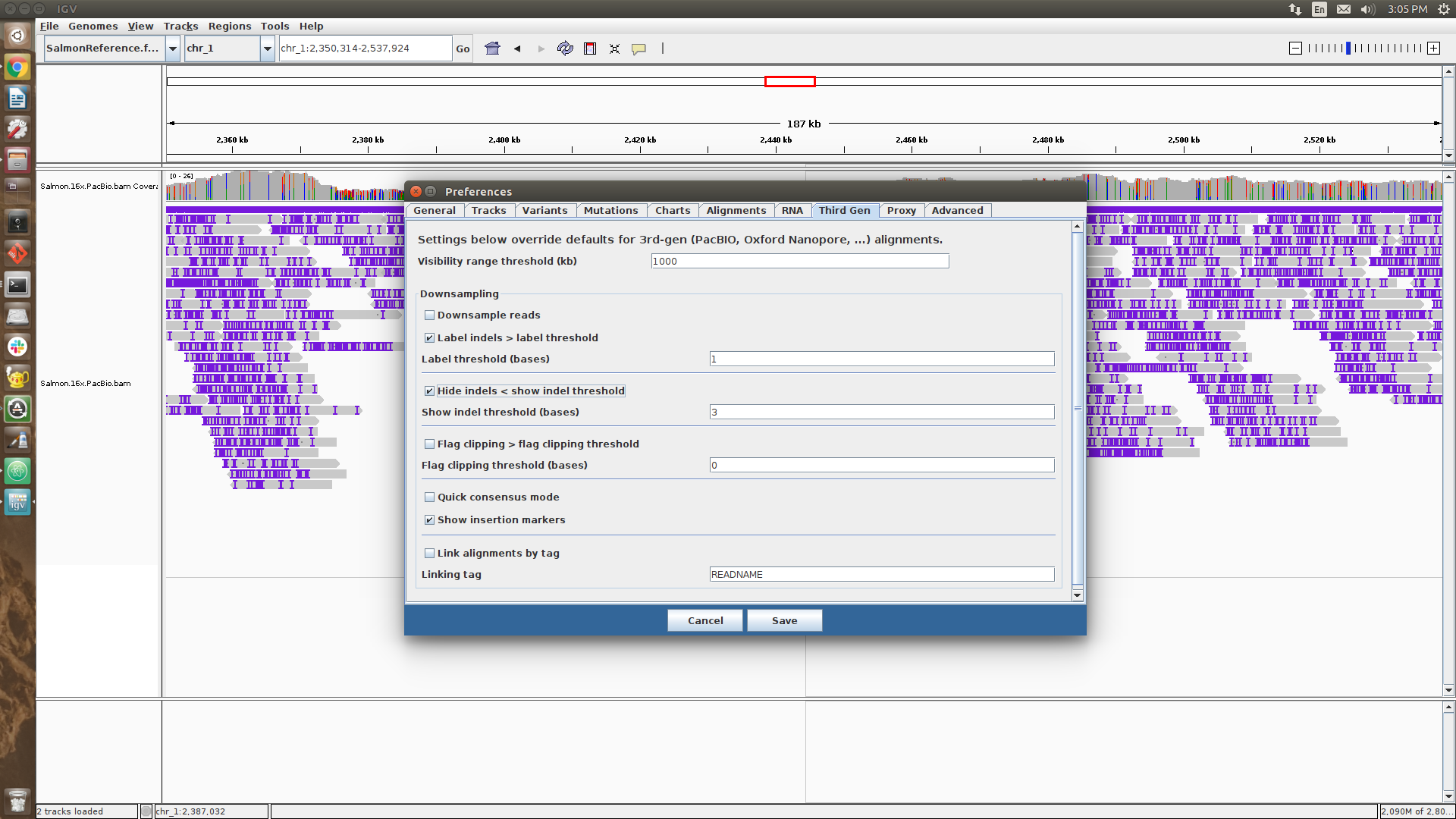Uncheck Show insertion markers
The width and height of the screenshot is (1456, 819).
430,520
